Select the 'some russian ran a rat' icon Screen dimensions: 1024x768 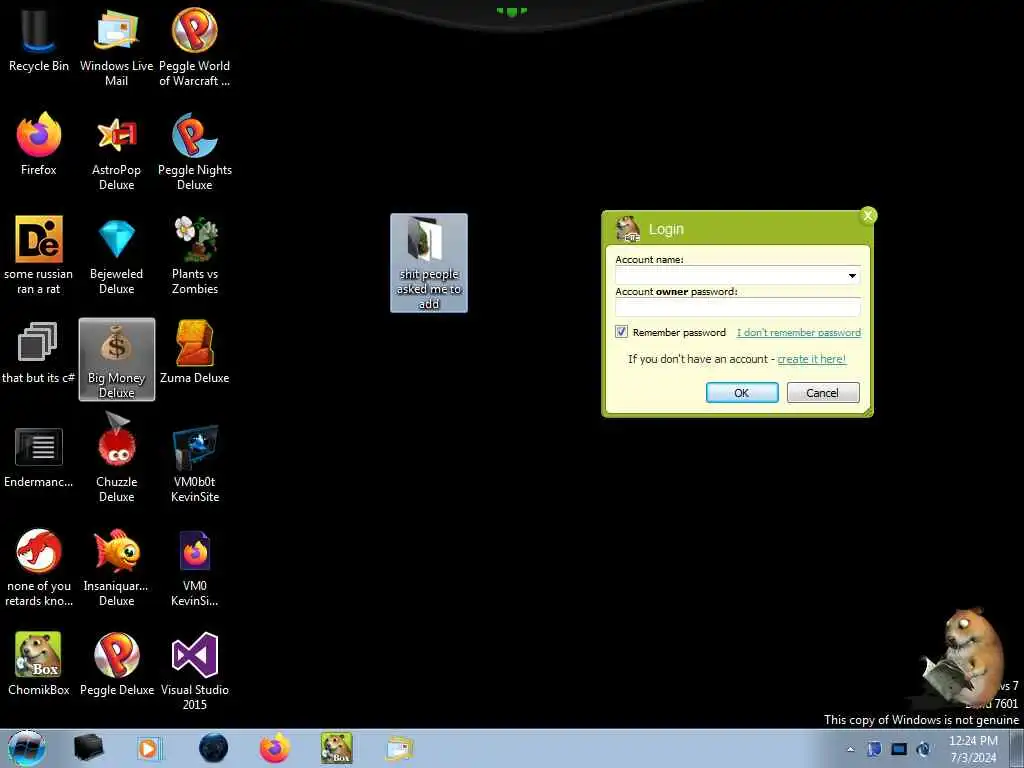[x=39, y=255]
